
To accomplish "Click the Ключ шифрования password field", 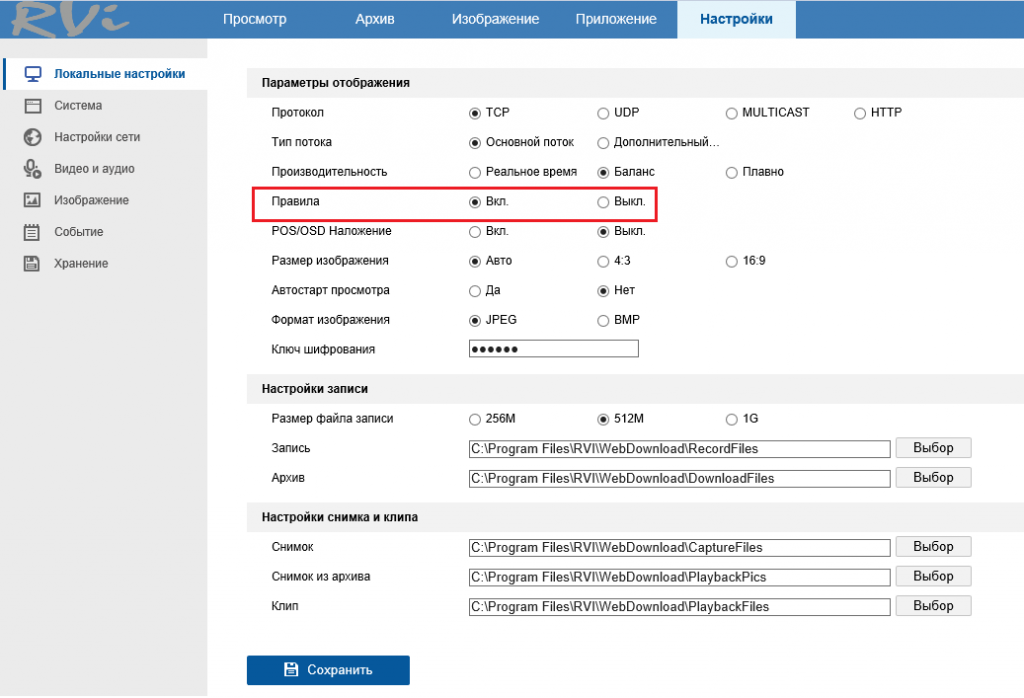I will (553, 349).
